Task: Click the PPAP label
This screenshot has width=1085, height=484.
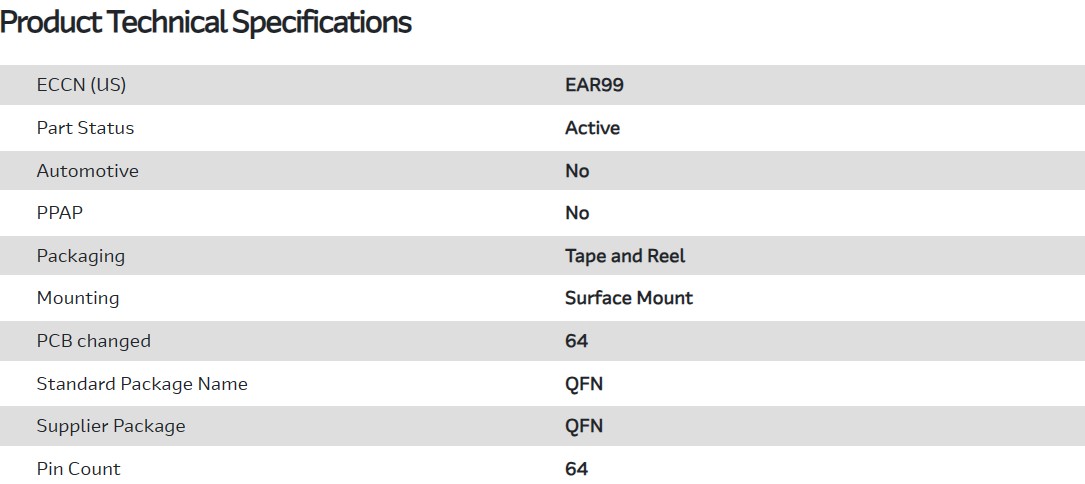Action: click(60, 213)
